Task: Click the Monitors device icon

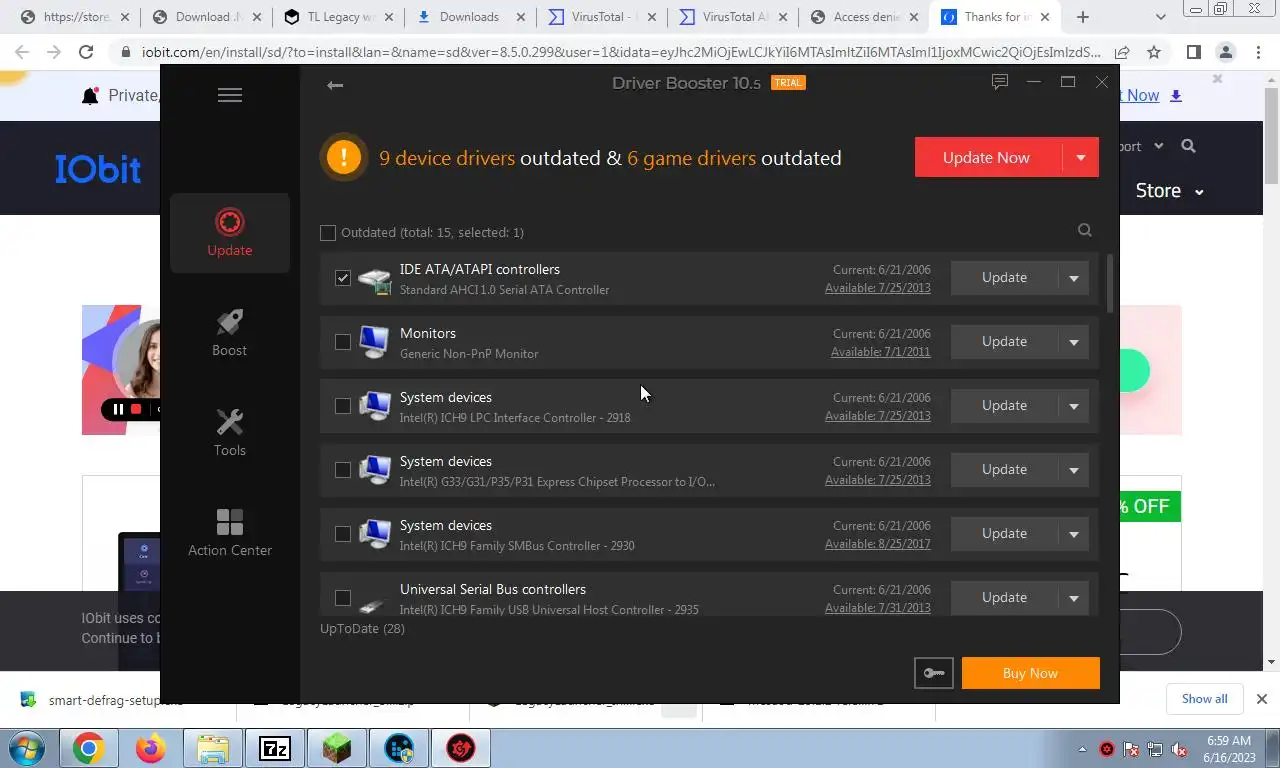Action: (x=374, y=342)
